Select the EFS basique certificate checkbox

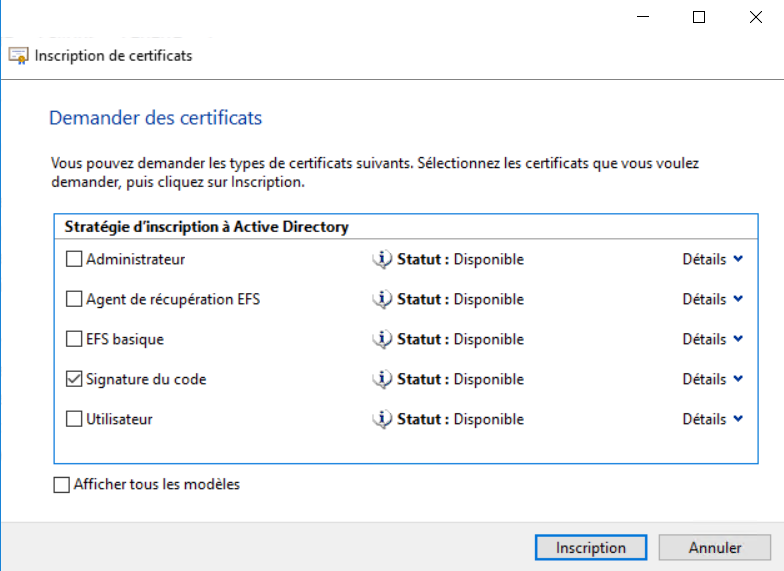pyautogui.click(x=74, y=340)
